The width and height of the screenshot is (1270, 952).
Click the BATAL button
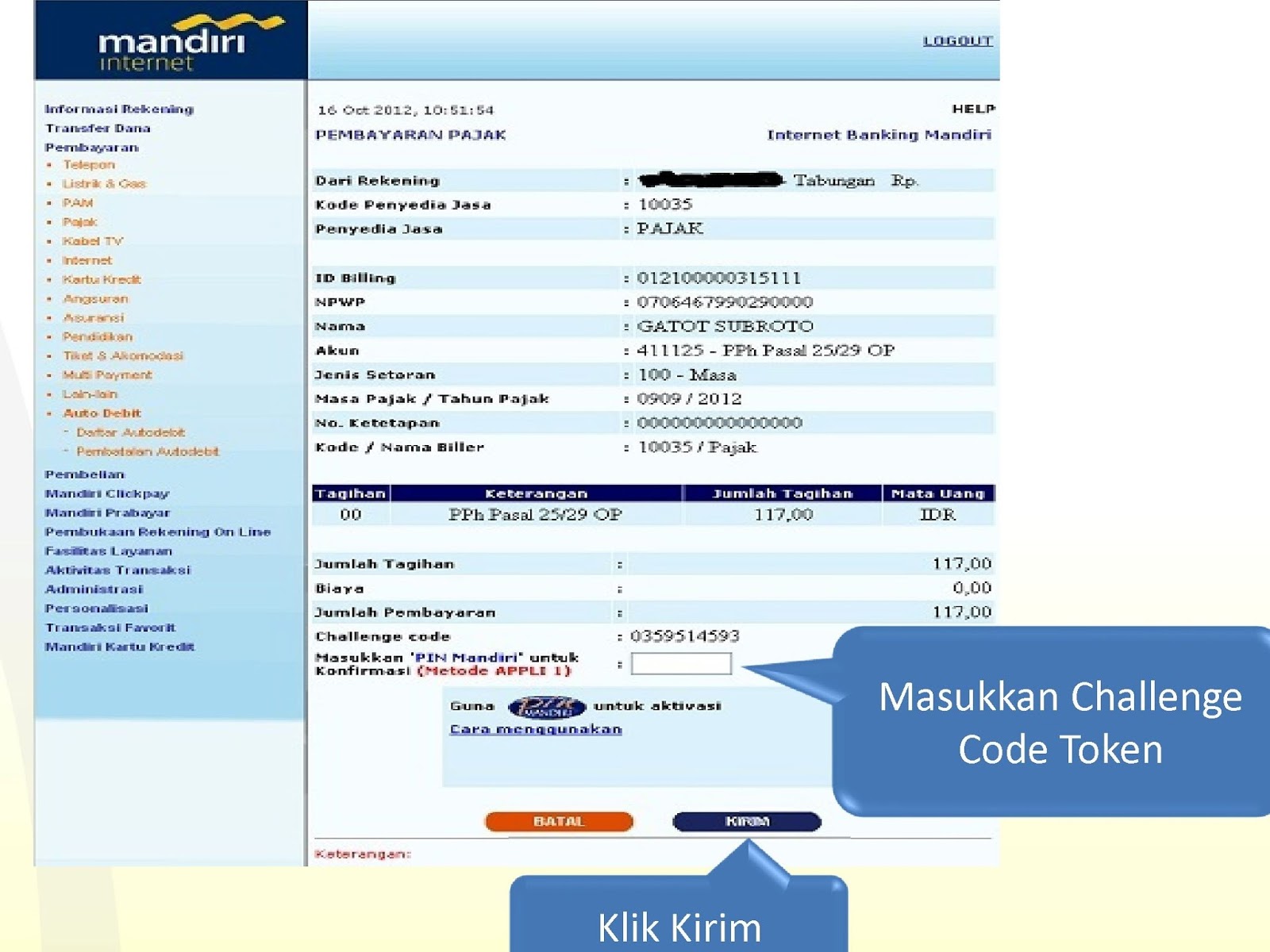559,822
